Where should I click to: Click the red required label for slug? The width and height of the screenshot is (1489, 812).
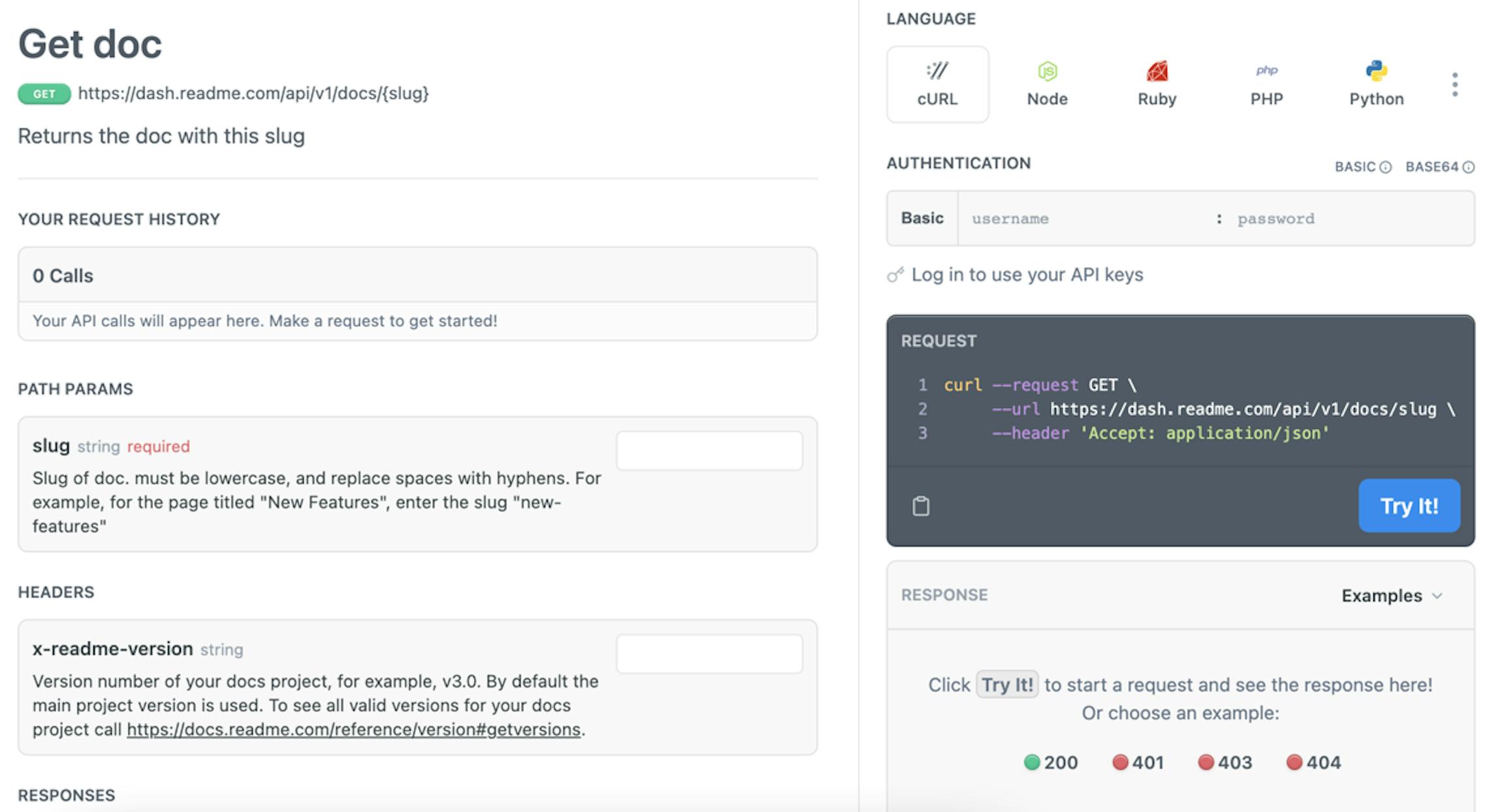158,446
